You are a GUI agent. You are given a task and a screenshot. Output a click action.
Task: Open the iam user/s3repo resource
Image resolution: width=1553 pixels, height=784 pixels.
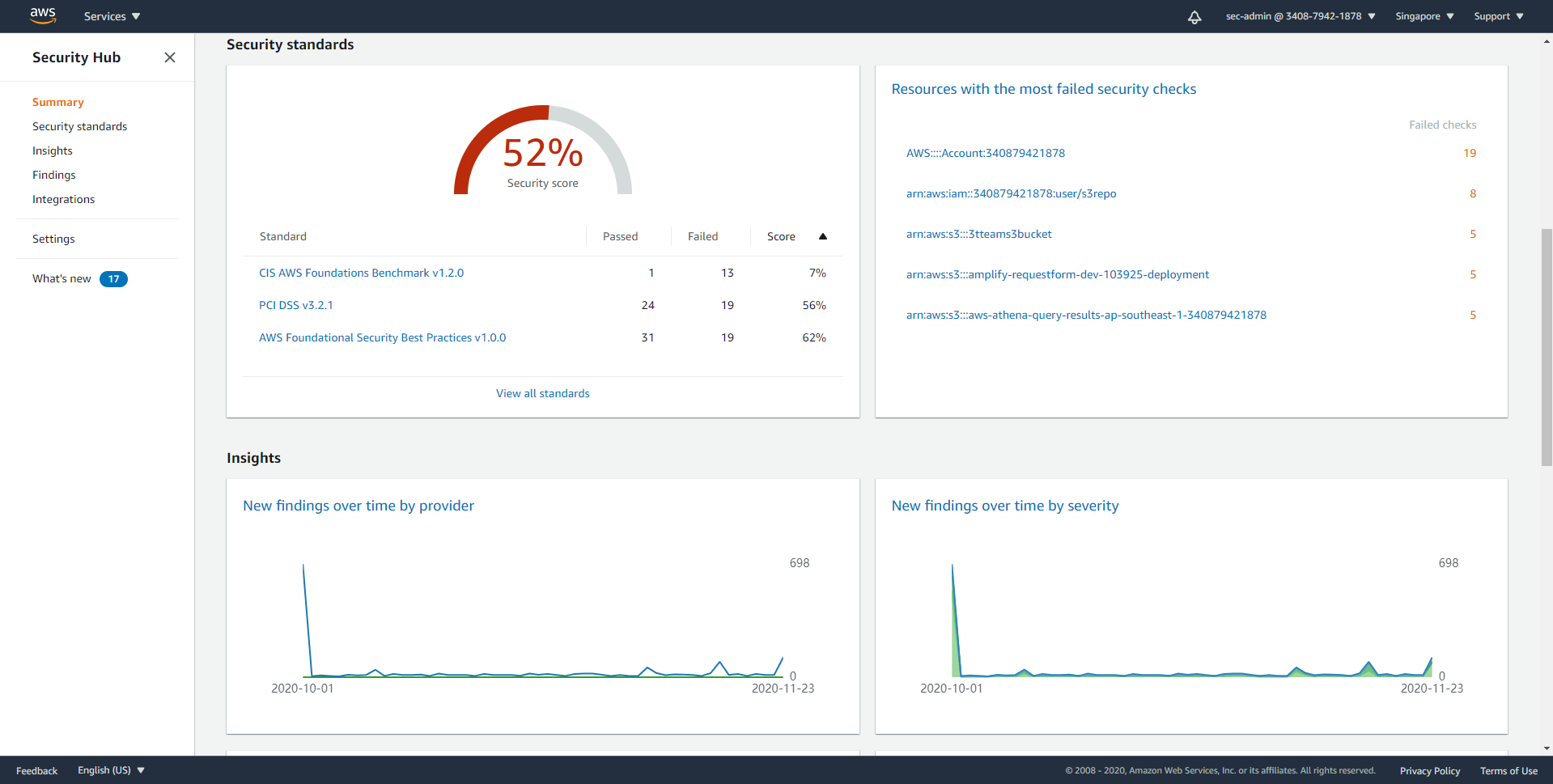1011,193
